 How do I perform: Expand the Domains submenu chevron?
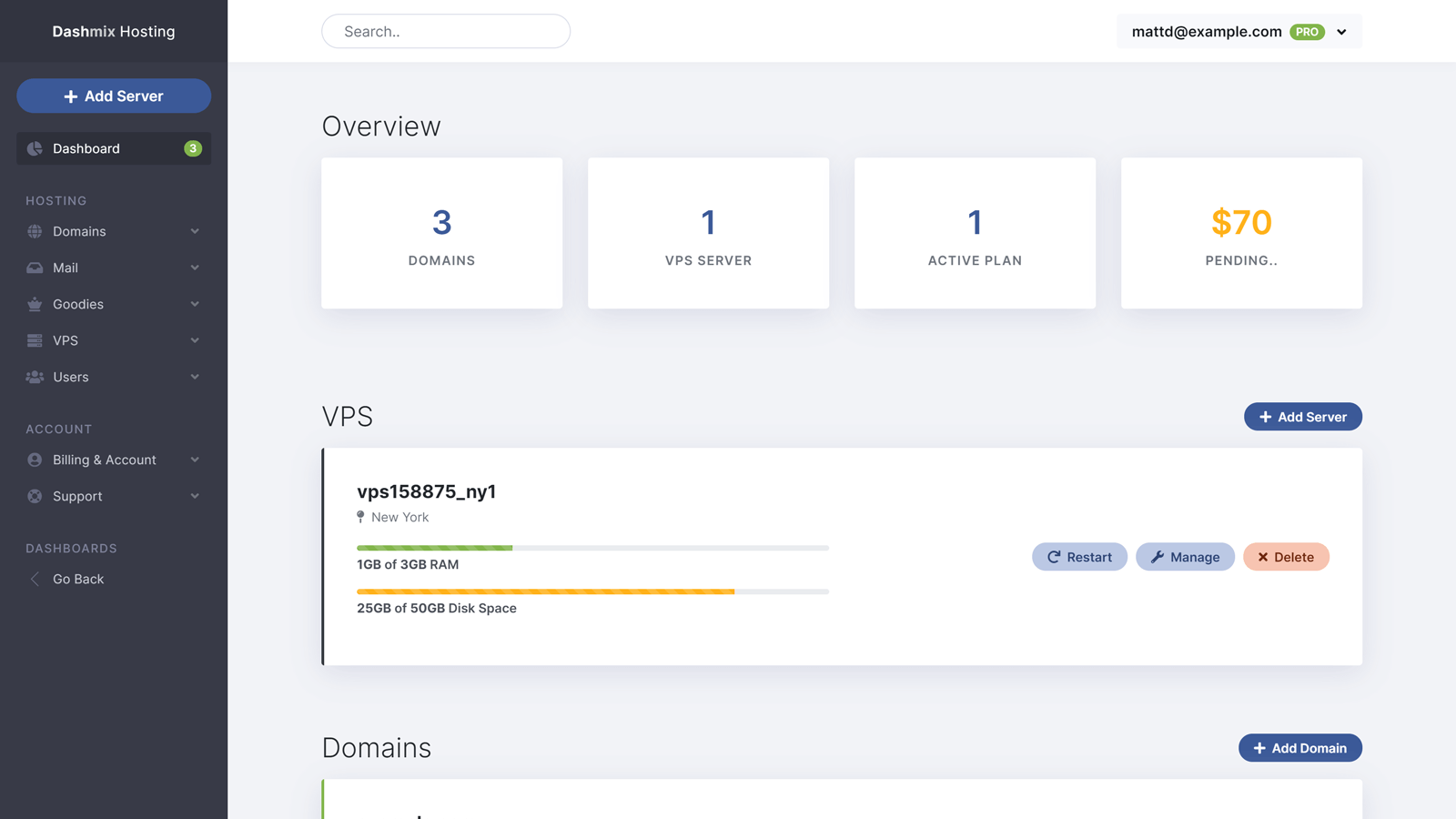[195, 231]
